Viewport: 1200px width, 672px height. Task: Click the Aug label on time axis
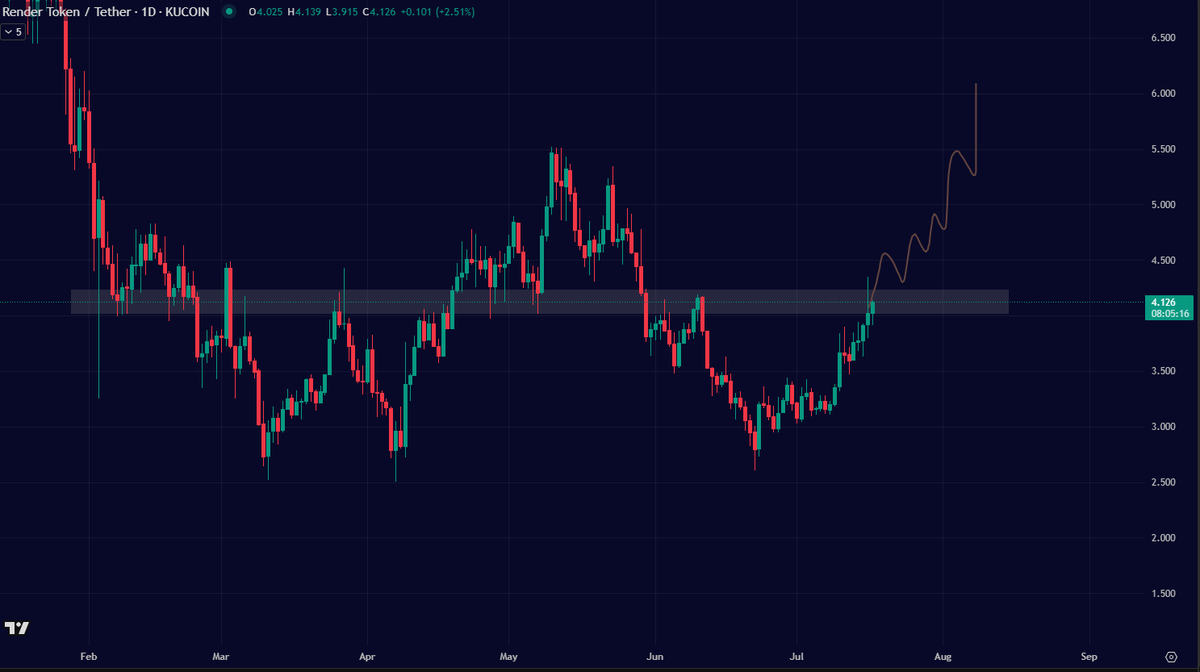pos(942,657)
